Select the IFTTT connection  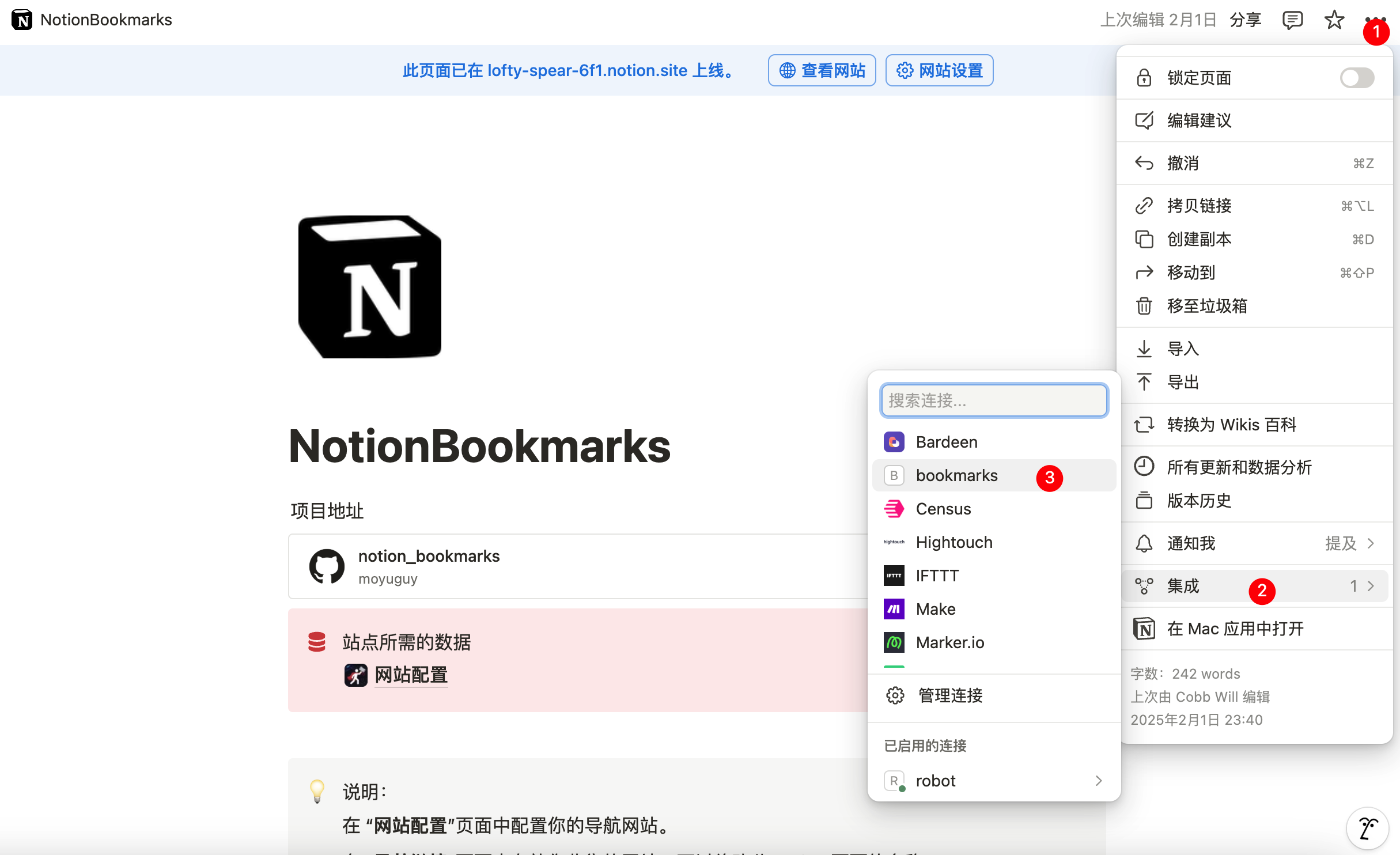click(x=994, y=576)
